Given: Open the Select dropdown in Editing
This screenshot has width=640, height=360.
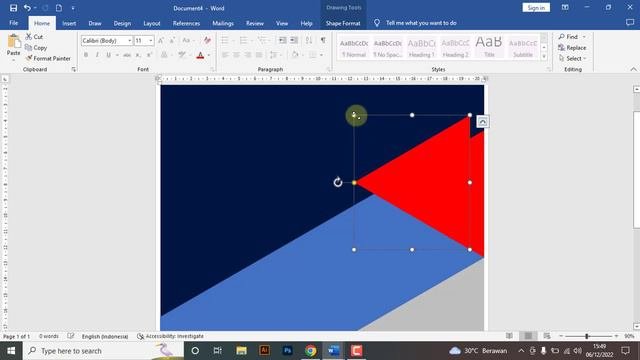Looking at the screenshot, I should click(572, 58).
